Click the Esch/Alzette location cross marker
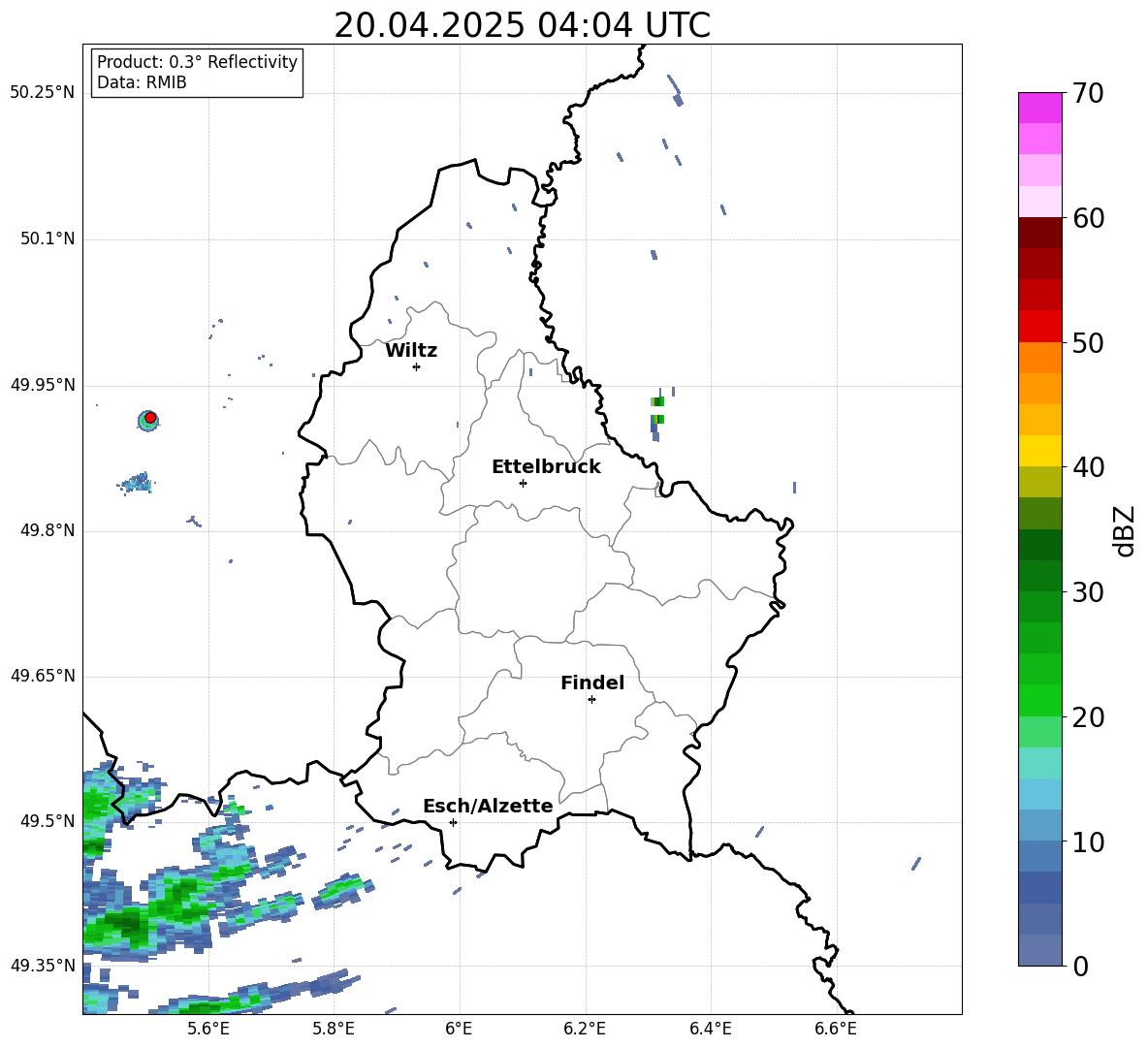1148x1048 pixels. pyautogui.click(x=453, y=822)
